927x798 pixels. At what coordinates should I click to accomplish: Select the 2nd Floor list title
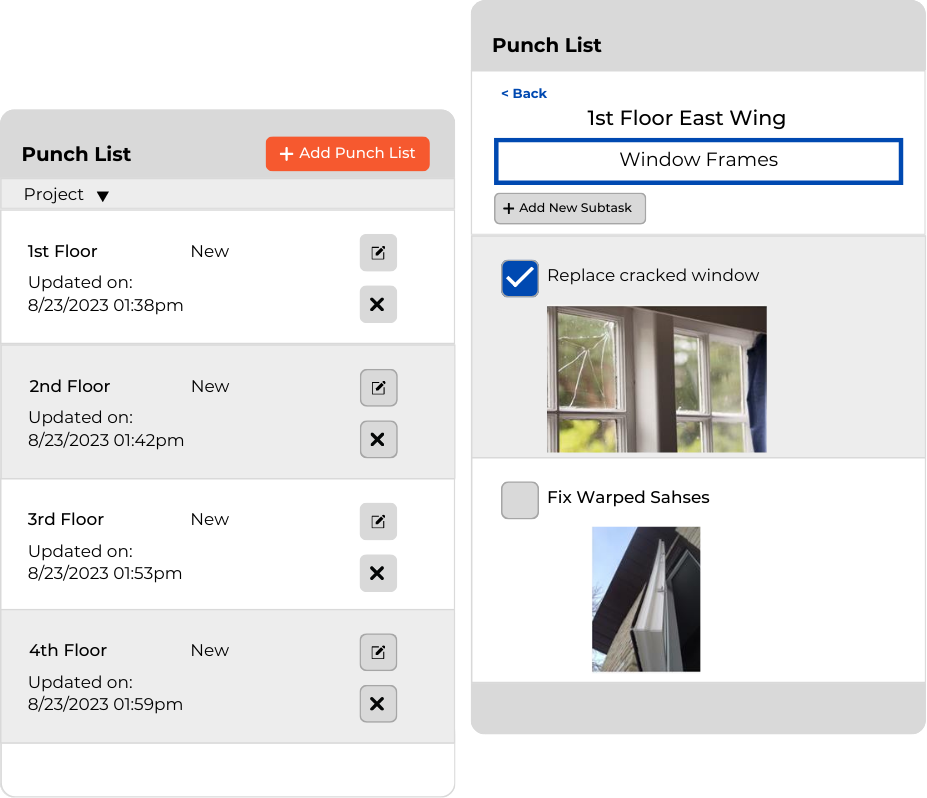click(x=70, y=386)
